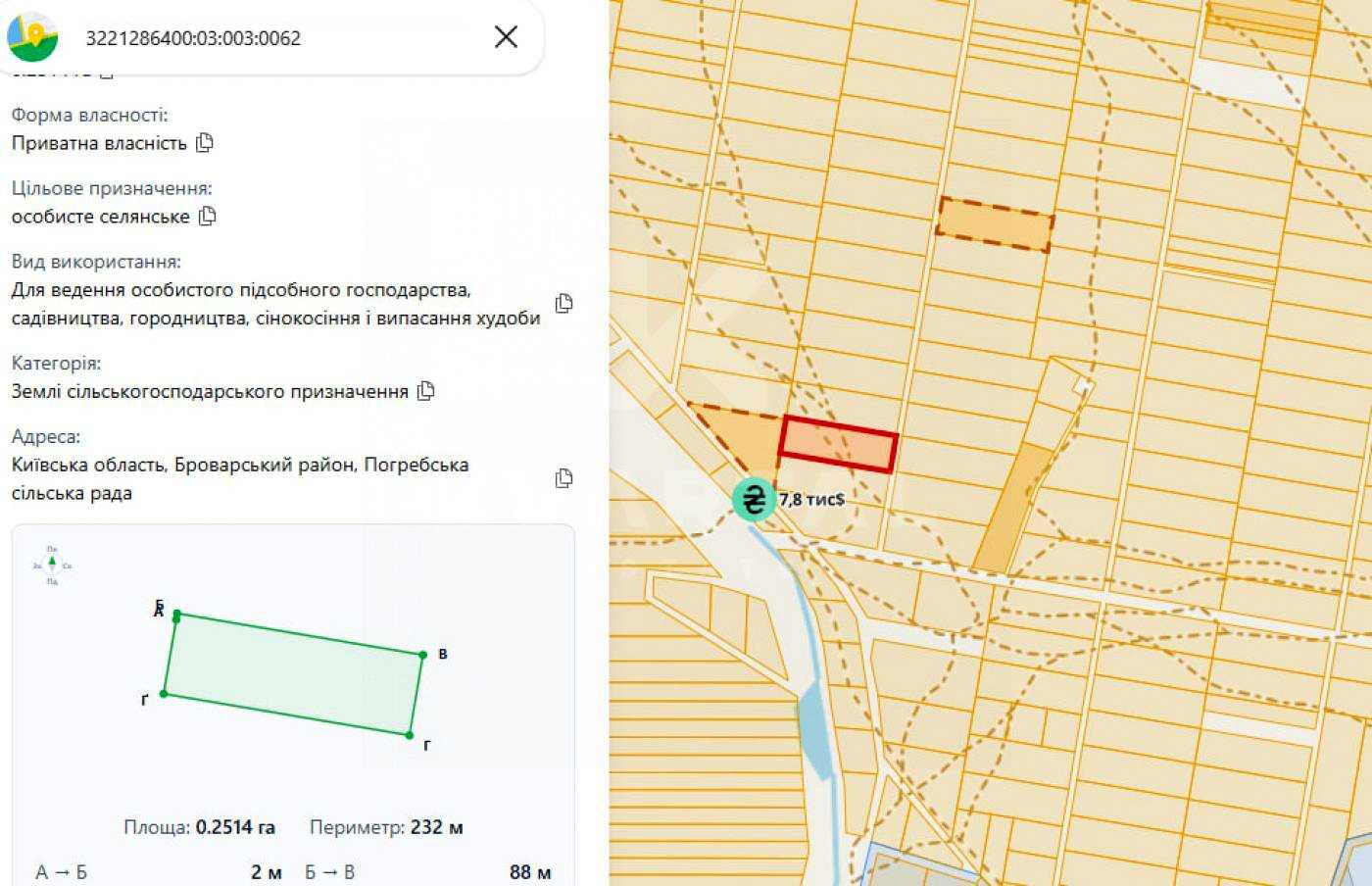Click 'Приватна власність' text
The width and height of the screenshot is (1372, 886).
tap(99, 143)
